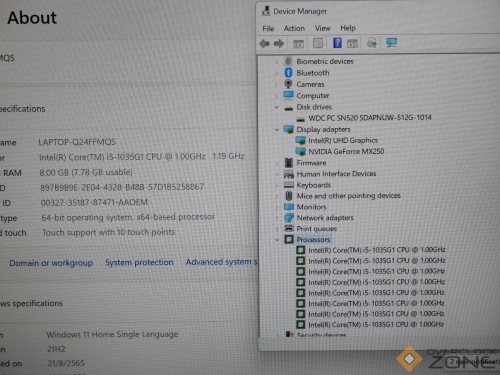Click the Show/Hide Console Tree toolbar icon
This screenshot has height=375, width=500.
(298, 43)
